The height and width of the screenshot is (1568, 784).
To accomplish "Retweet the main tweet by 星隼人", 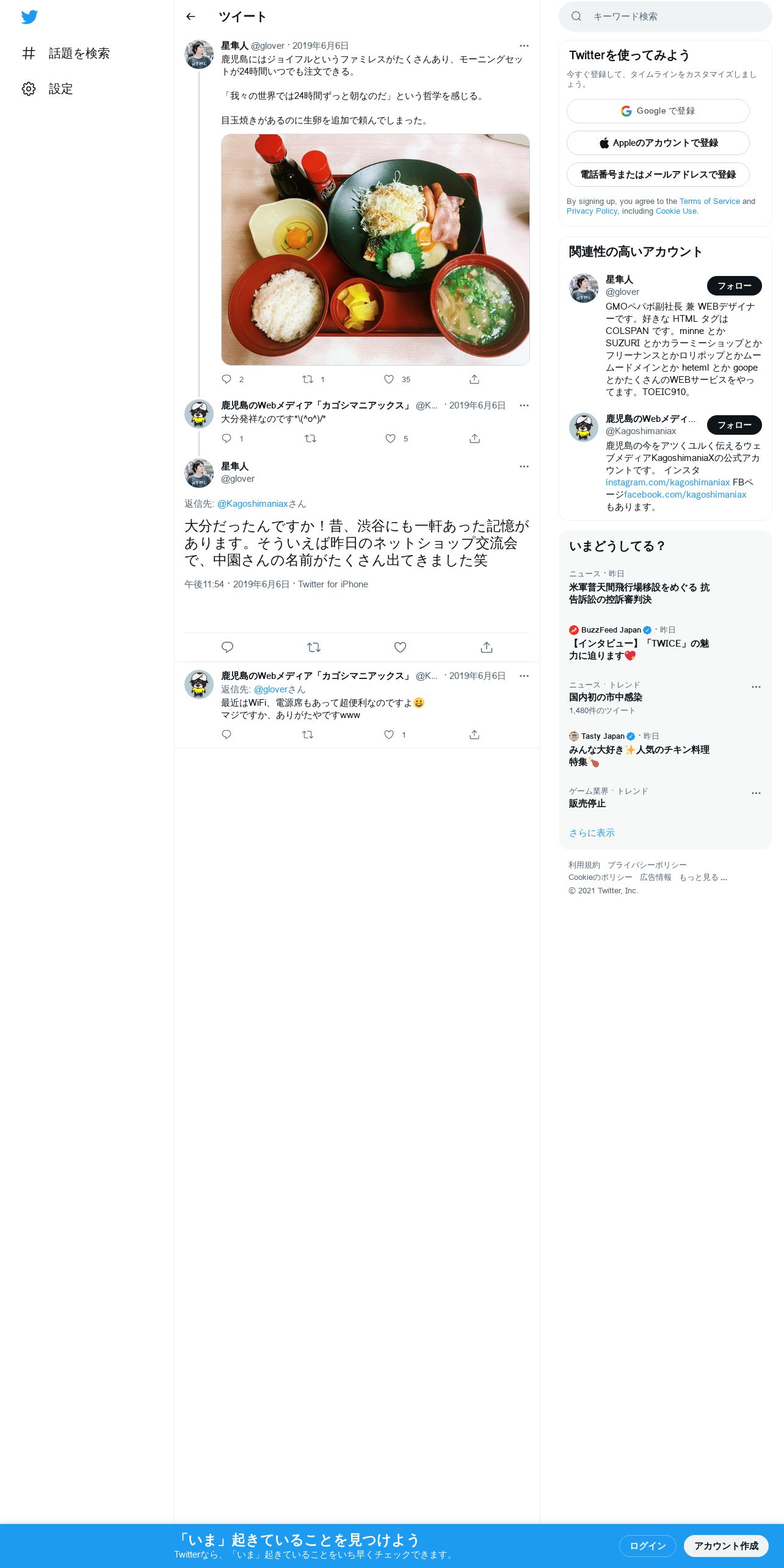I will (x=313, y=647).
